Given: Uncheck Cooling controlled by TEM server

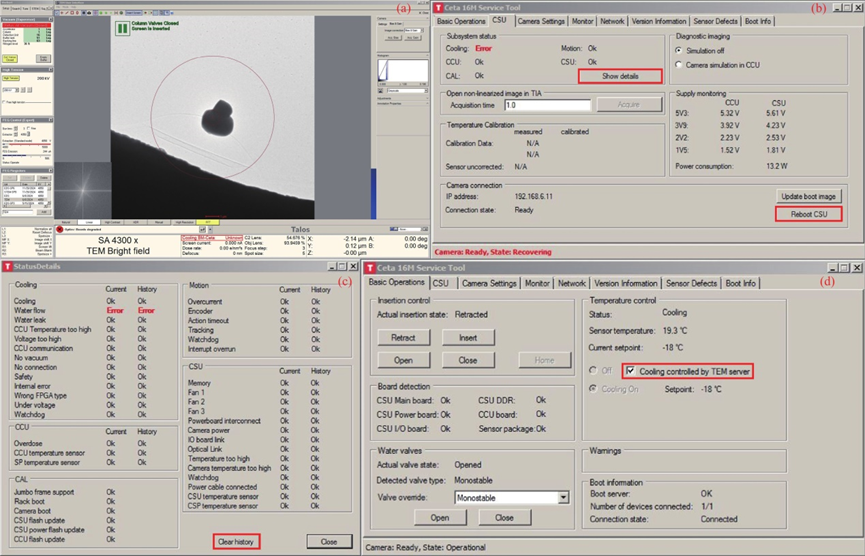Looking at the screenshot, I should (x=630, y=371).
